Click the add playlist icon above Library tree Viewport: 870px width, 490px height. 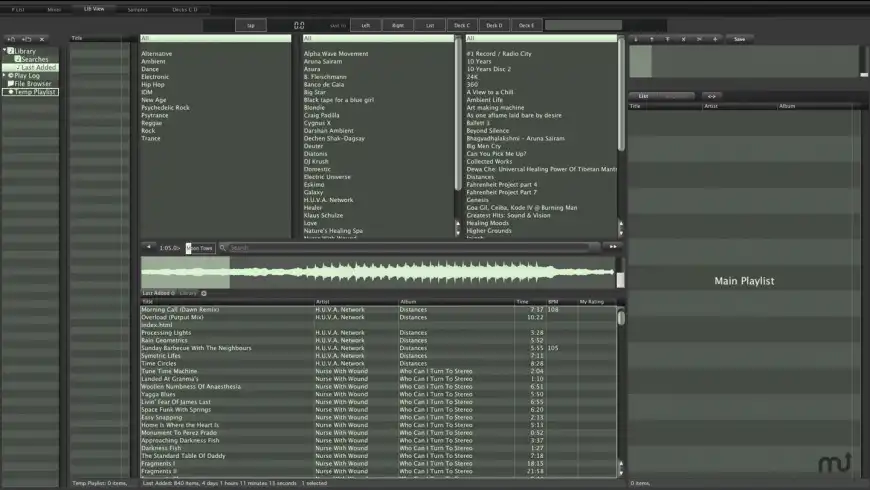point(11,39)
